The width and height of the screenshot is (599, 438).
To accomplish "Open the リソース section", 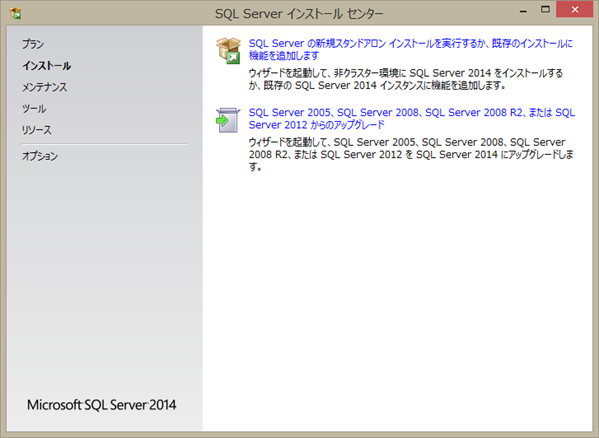I will (x=37, y=130).
